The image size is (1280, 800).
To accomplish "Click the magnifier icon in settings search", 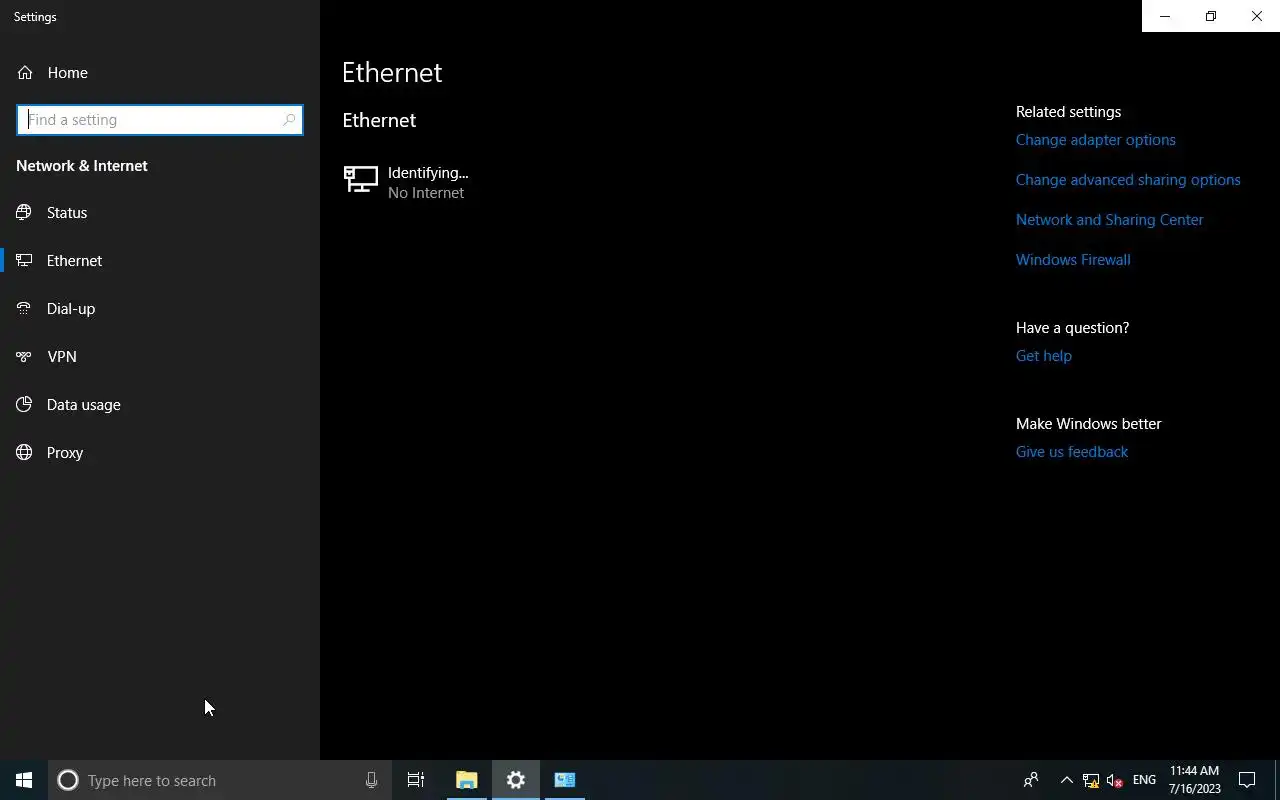I will [x=289, y=120].
